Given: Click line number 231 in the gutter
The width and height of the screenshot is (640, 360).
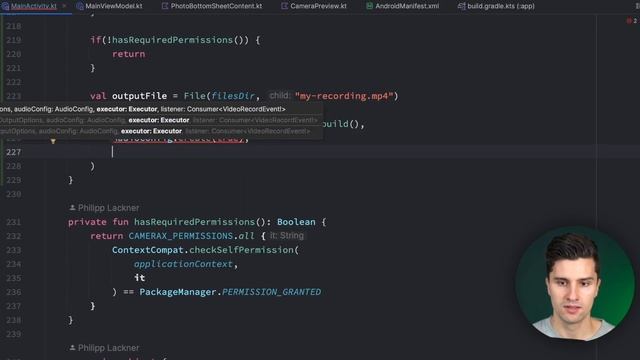Looking at the screenshot, I should pyautogui.click(x=13, y=222).
